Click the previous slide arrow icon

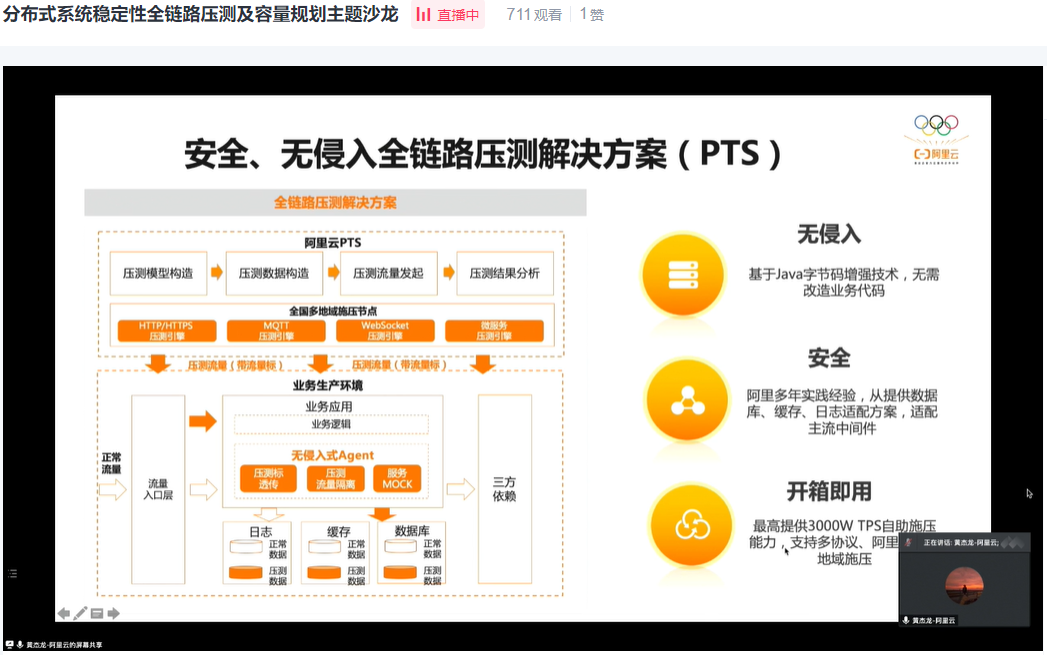[x=63, y=613]
